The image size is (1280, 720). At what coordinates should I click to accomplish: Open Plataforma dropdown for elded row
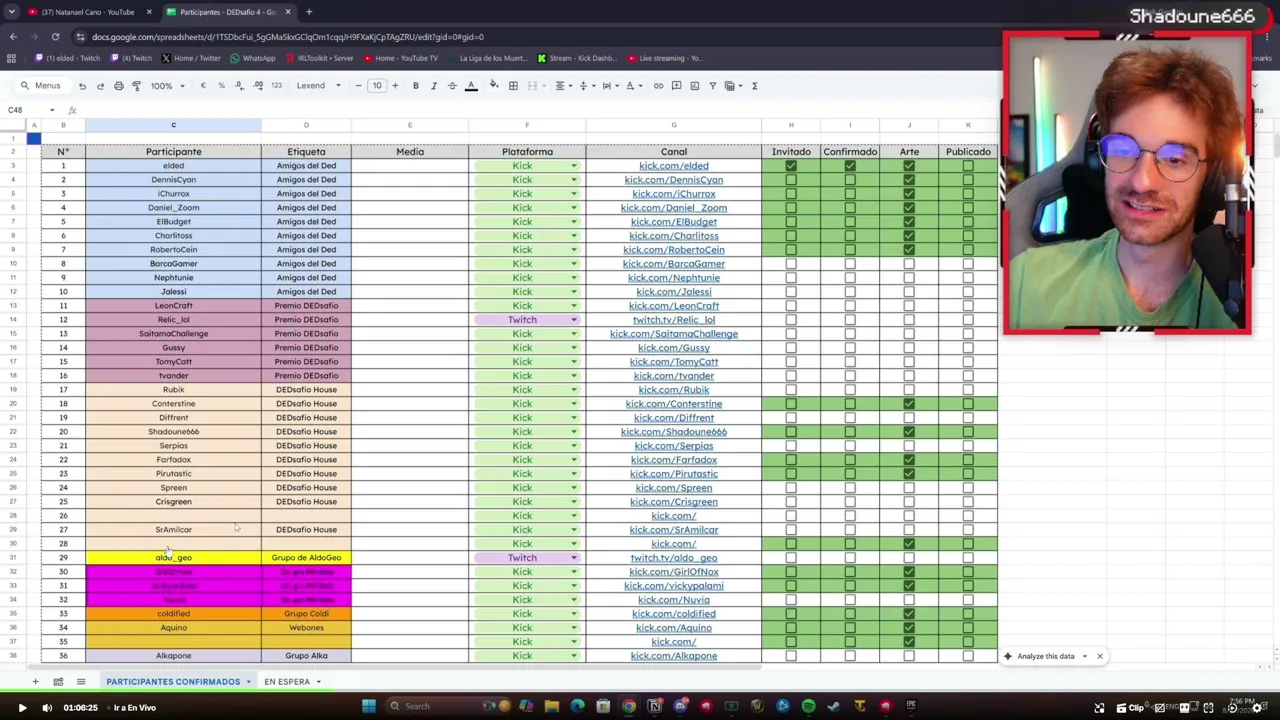(x=574, y=166)
